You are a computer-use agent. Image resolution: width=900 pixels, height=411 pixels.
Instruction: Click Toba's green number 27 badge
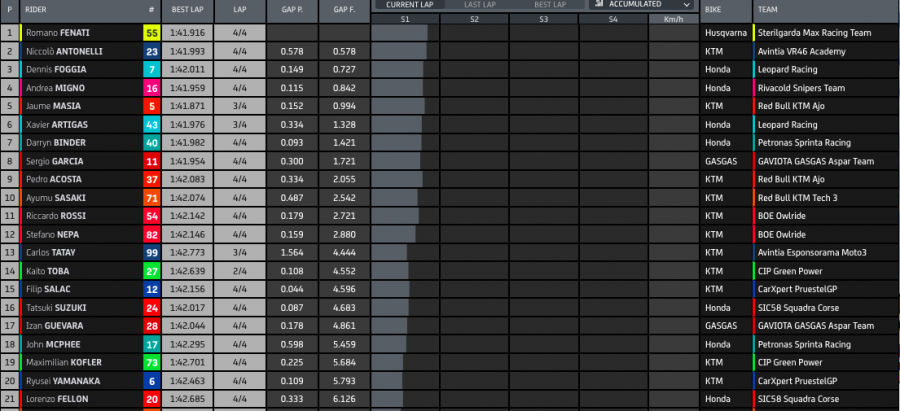tap(151, 271)
